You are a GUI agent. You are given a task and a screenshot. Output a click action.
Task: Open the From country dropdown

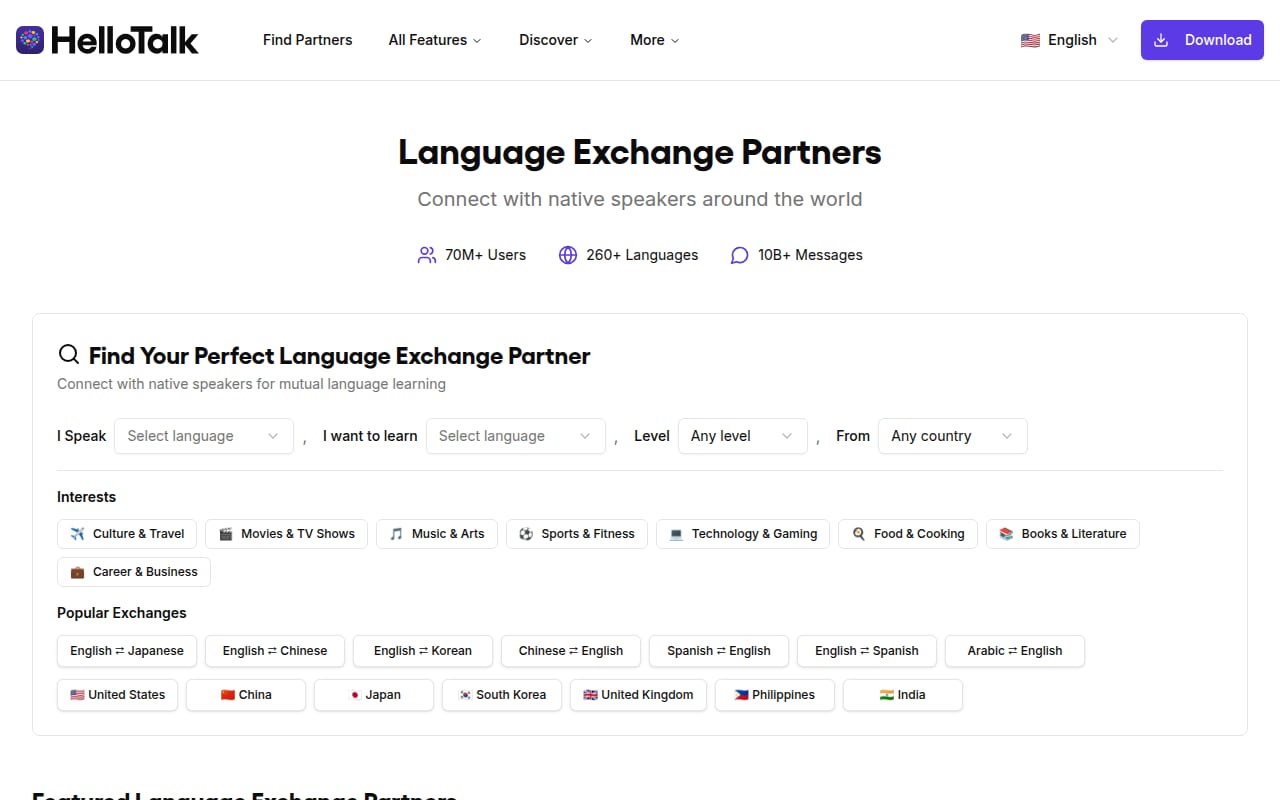click(953, 436)
